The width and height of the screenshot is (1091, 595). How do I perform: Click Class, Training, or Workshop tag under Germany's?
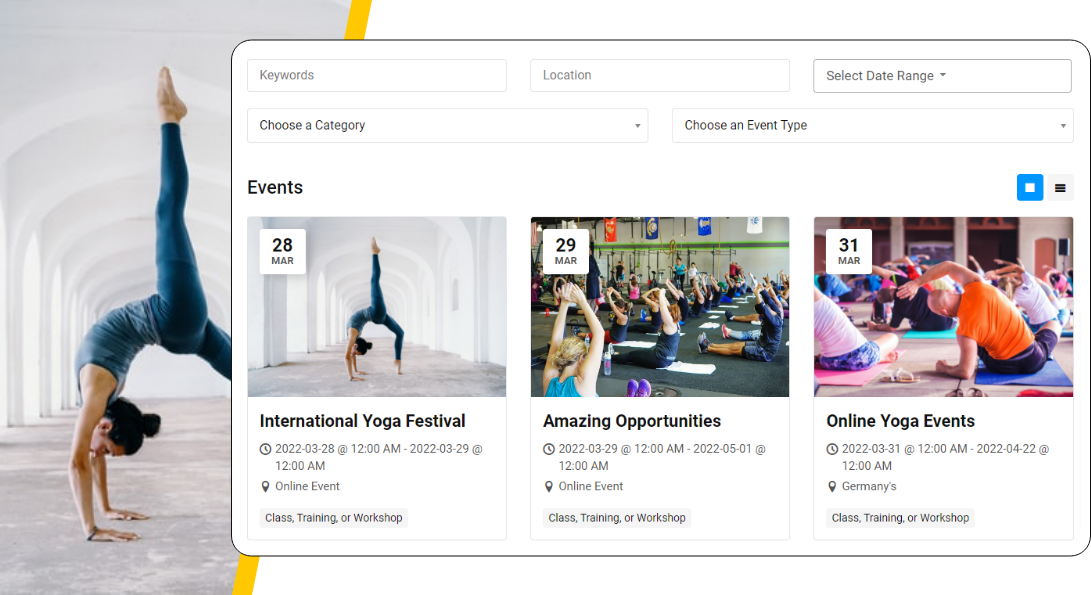coord(900,518)
